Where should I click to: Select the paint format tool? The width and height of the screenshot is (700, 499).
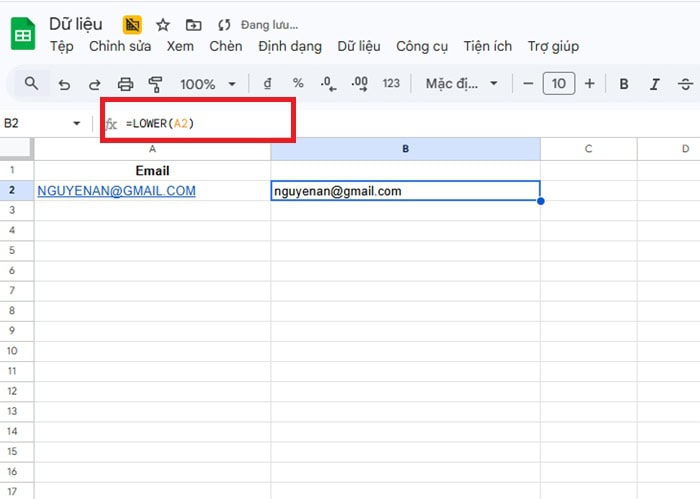(155, 84)
